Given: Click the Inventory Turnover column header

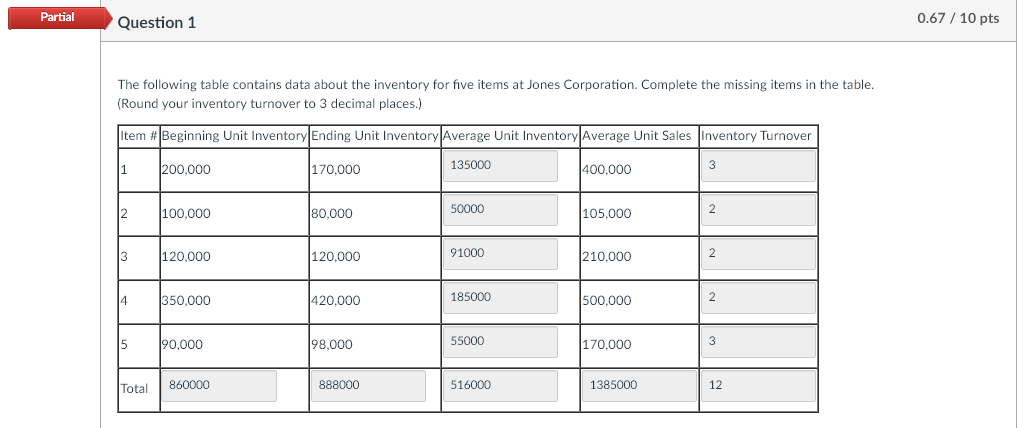Looking at the screenshot, I should tap(756, 136).
